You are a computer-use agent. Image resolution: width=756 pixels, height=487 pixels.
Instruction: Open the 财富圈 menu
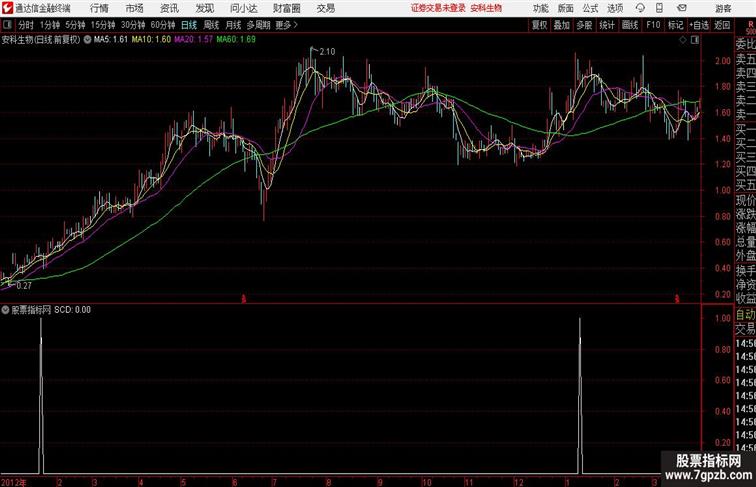[x=287, y=8]
